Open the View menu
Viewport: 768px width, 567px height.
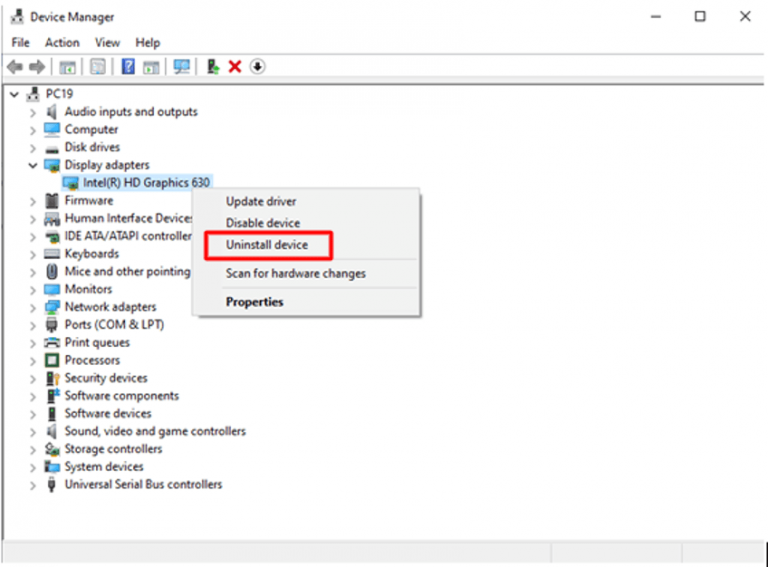point(107,43)
